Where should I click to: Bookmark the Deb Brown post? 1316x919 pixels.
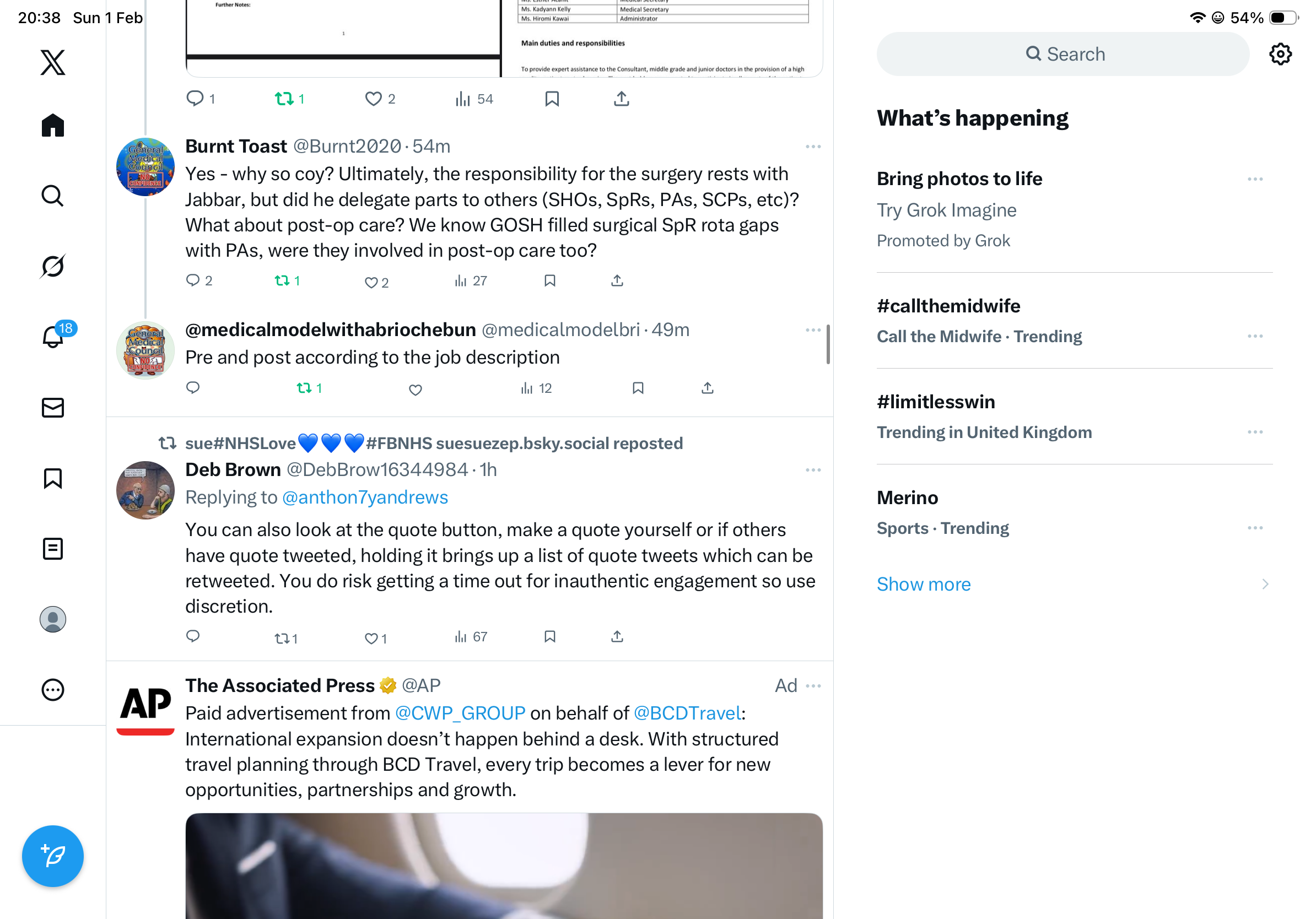(549, 636)
